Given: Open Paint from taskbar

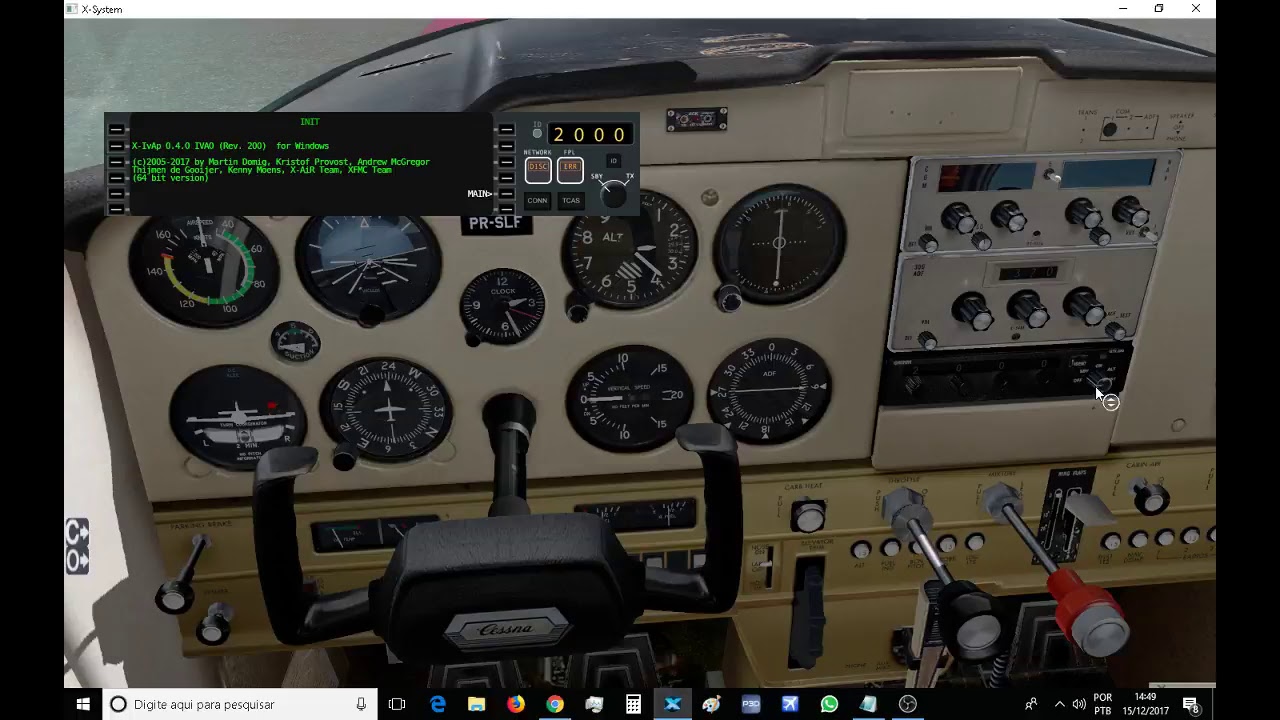Looking at the screenshot, I should [711, 704].
